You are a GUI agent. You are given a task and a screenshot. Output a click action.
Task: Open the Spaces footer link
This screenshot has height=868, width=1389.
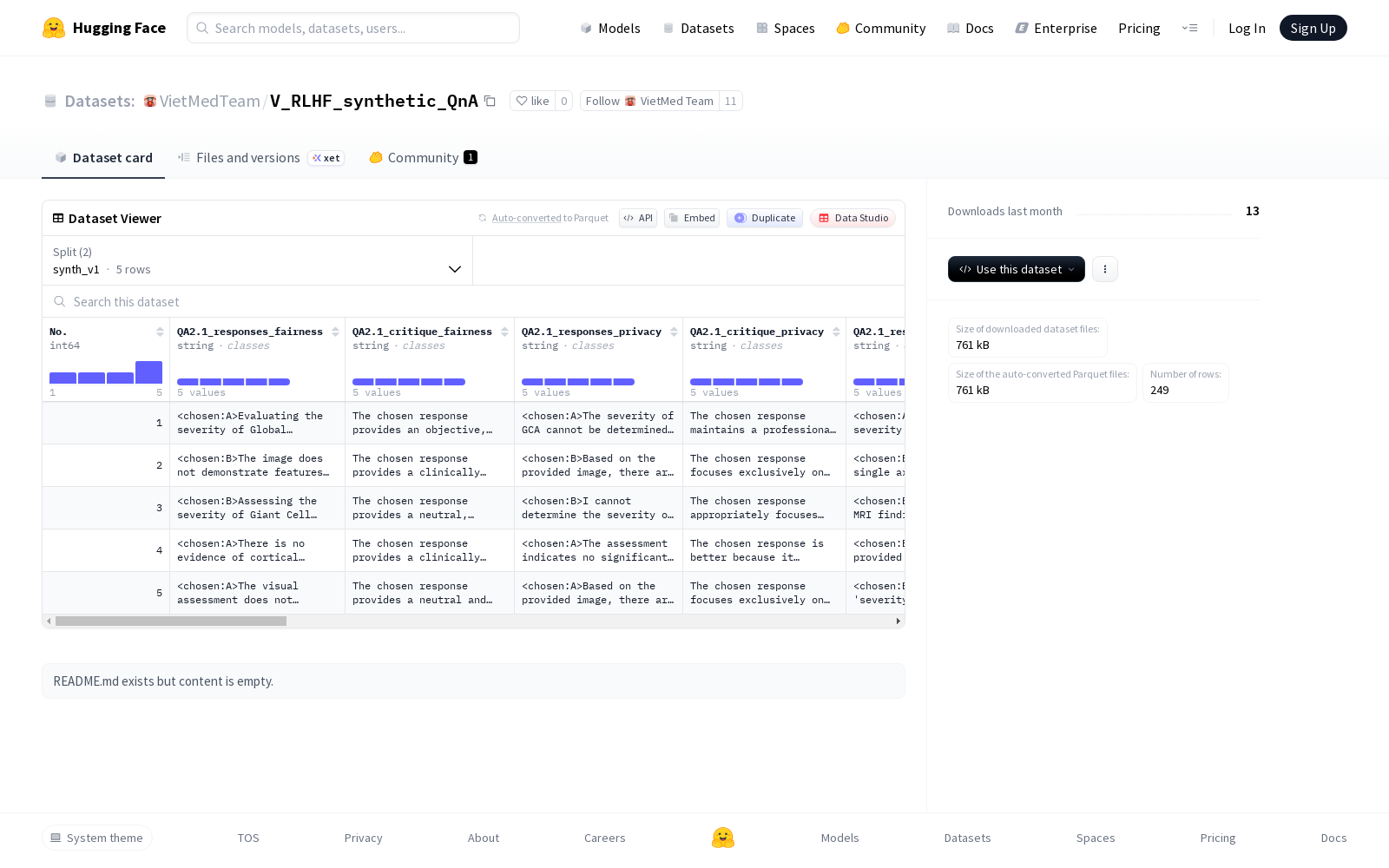click(x=1096, y=838)
